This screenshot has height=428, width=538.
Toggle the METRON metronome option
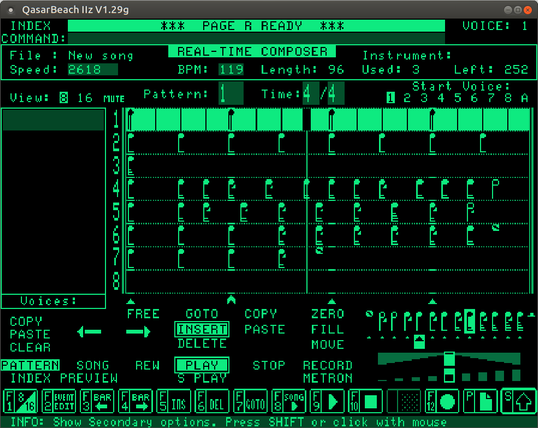click(328, 378)
